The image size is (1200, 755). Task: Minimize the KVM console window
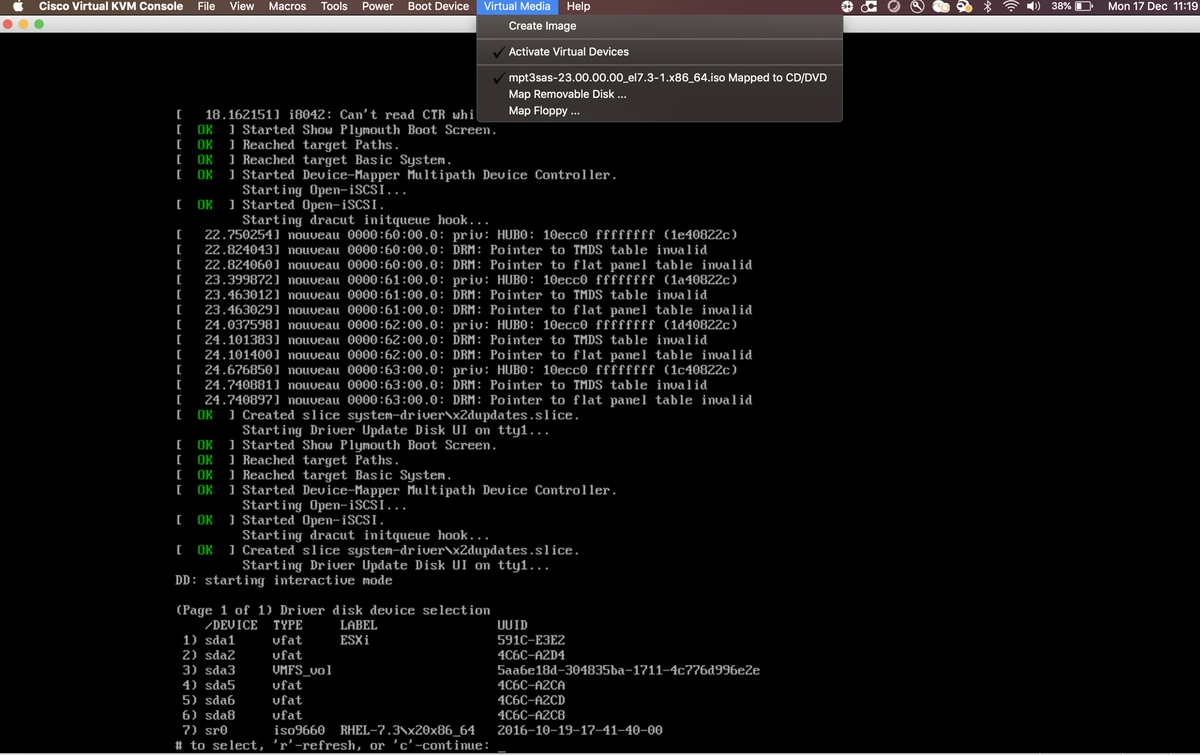pos(24,23)
